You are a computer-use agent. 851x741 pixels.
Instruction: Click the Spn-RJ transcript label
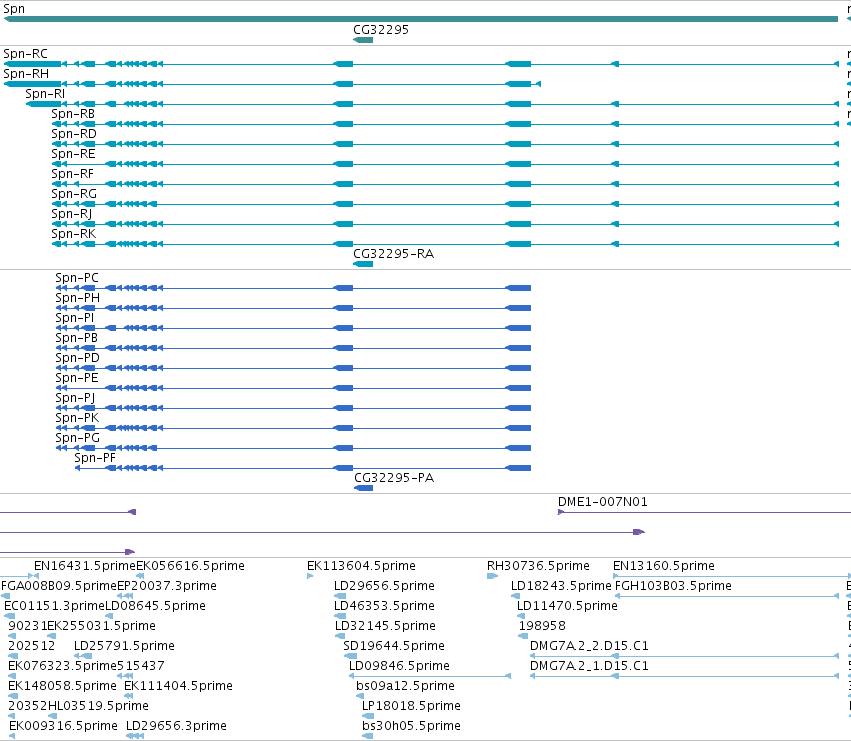point(72,214)
